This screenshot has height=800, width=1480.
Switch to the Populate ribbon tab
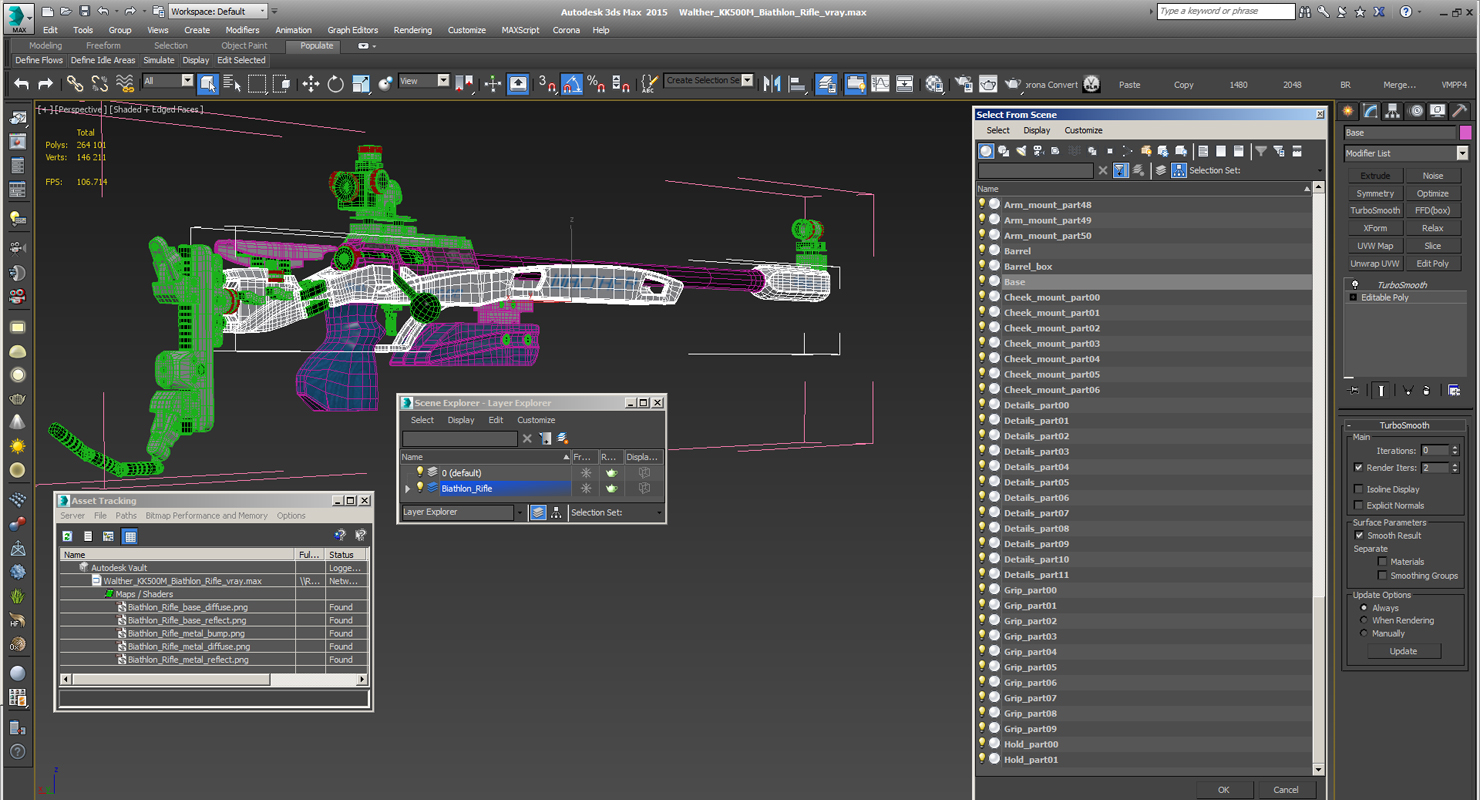point(317,46)
